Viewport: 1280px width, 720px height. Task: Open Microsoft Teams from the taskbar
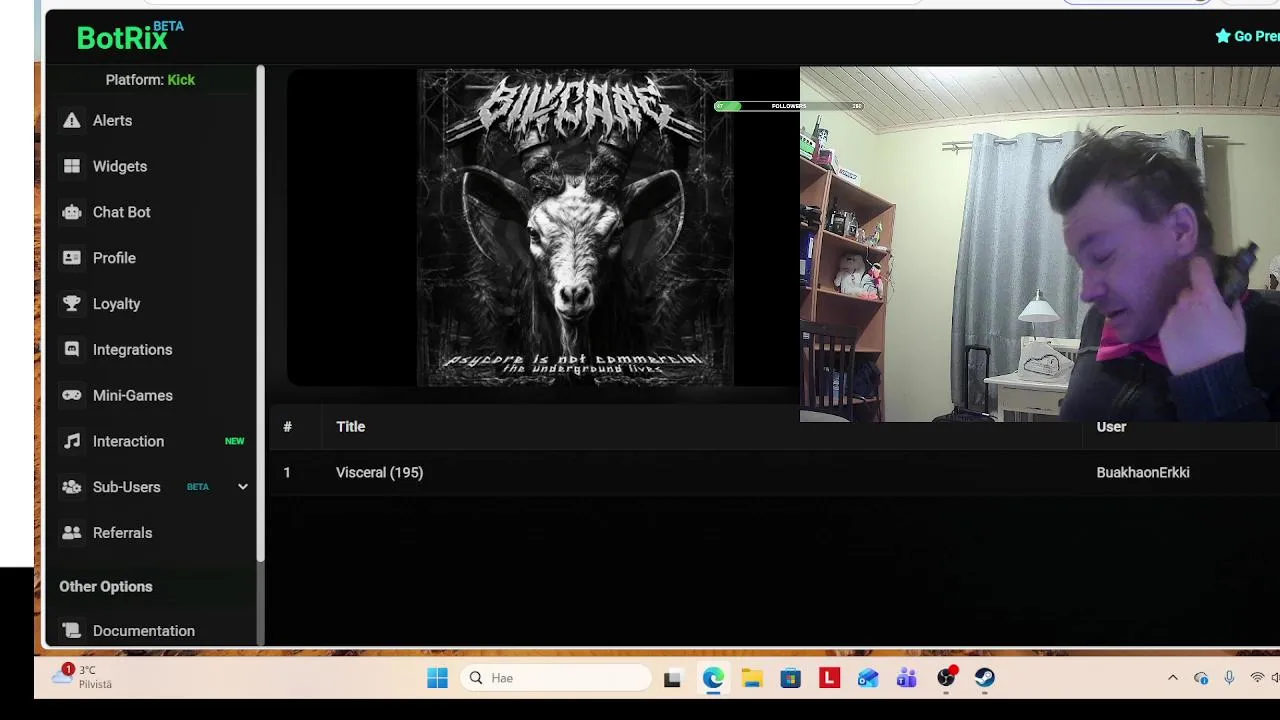907,678
